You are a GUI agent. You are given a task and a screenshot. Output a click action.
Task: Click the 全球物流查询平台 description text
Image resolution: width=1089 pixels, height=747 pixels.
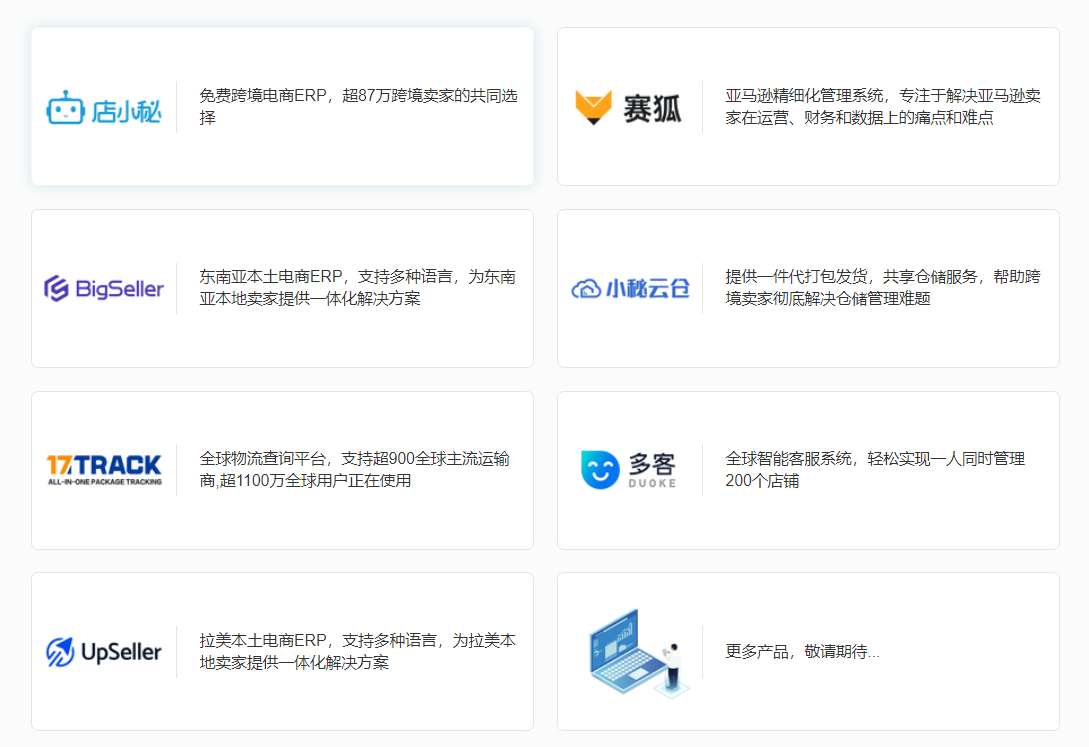[354, 470]
